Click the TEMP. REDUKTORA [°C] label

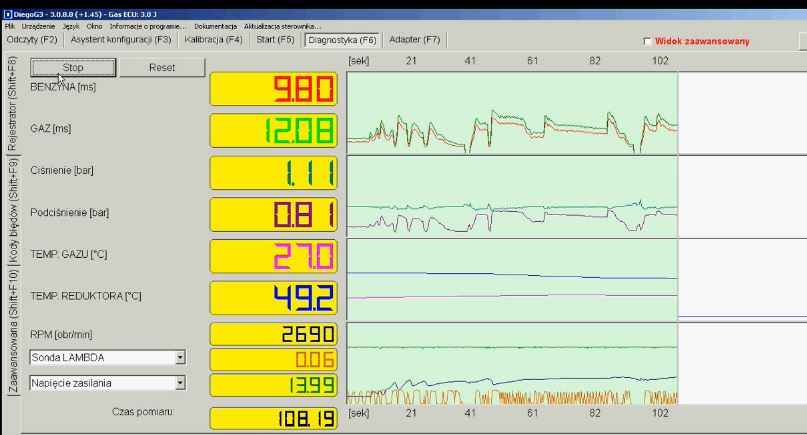pyautogui.click(x=85, y=296)
